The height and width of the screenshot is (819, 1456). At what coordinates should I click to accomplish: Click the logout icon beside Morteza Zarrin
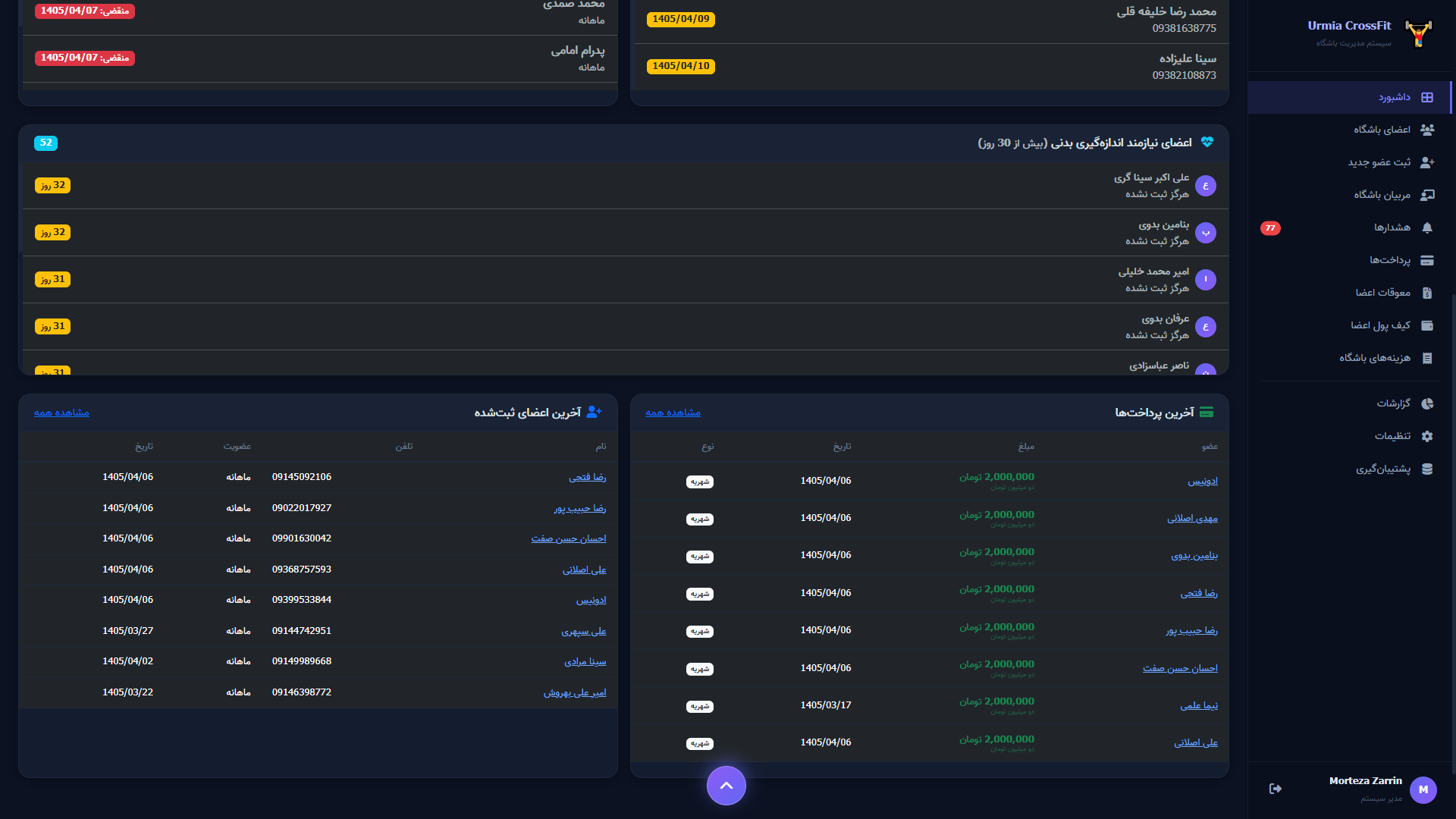point(1276,789)
